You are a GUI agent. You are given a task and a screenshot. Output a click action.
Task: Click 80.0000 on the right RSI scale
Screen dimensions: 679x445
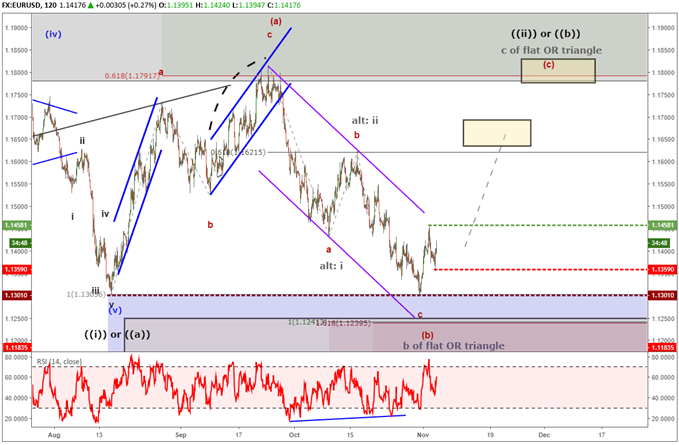point(663,358)
